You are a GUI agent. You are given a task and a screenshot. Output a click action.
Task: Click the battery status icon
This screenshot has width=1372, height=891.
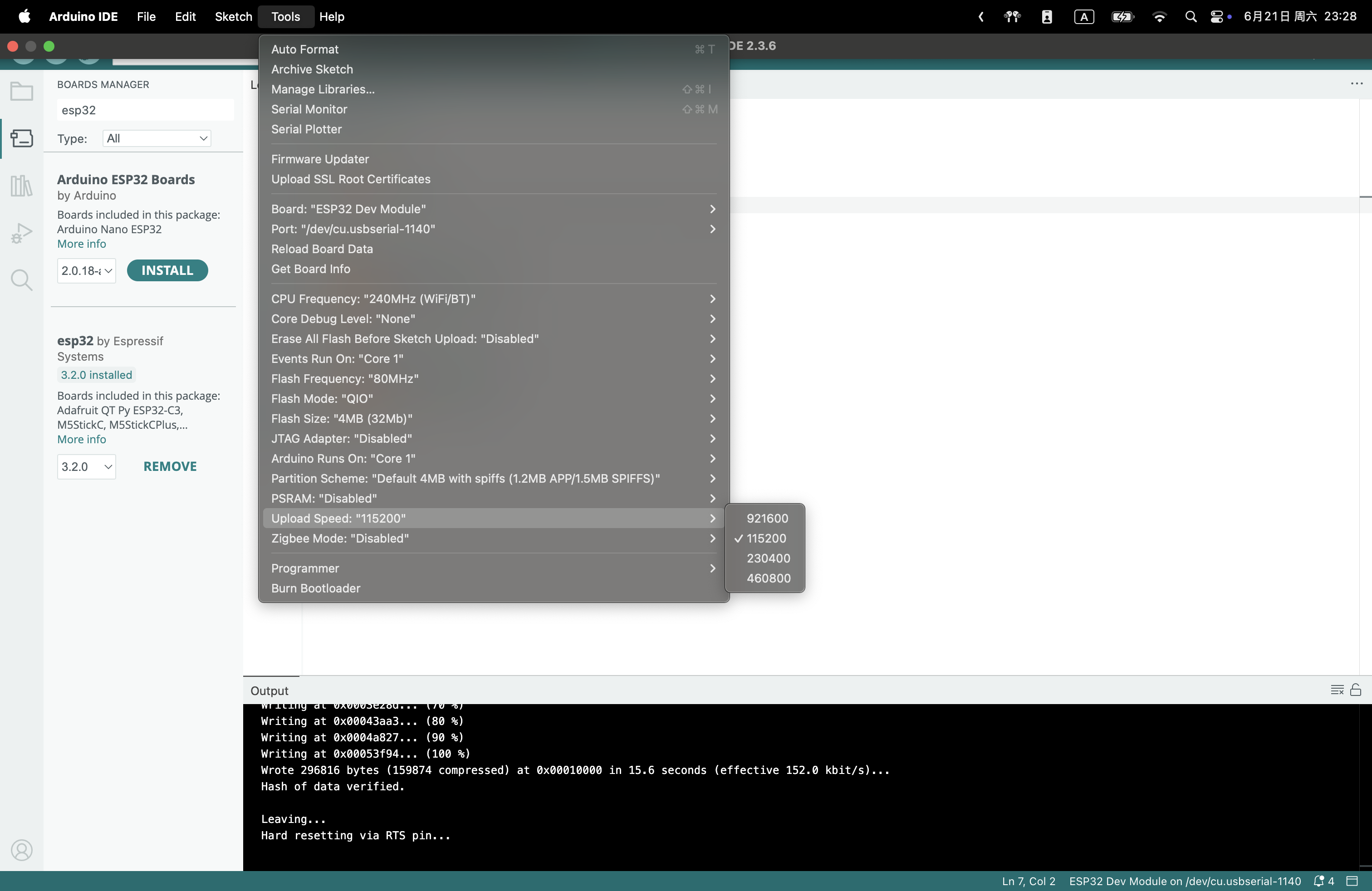point(1122,17)
